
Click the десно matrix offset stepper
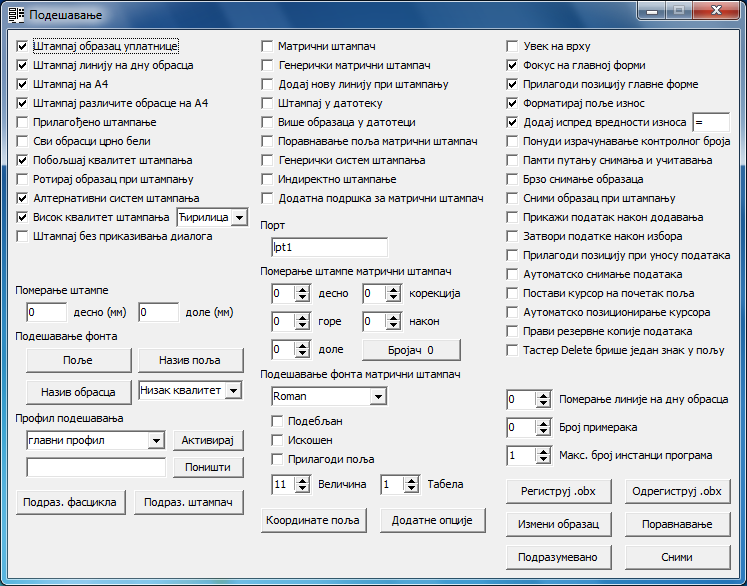[291, 293]
